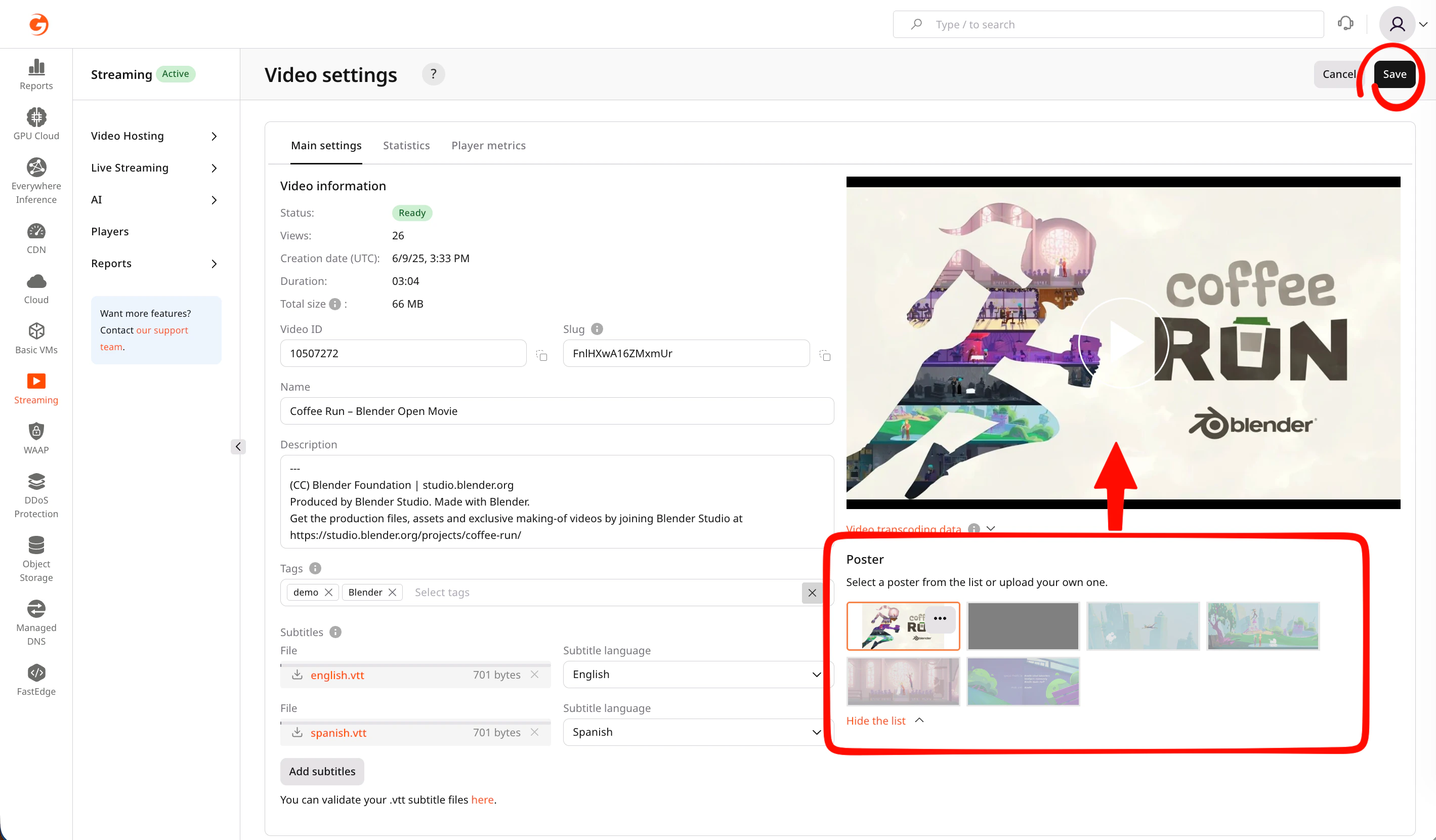Click the Add subtitles button
Image resolution: width=1436 pixels, height=840 pixels.
pos(322,771)
